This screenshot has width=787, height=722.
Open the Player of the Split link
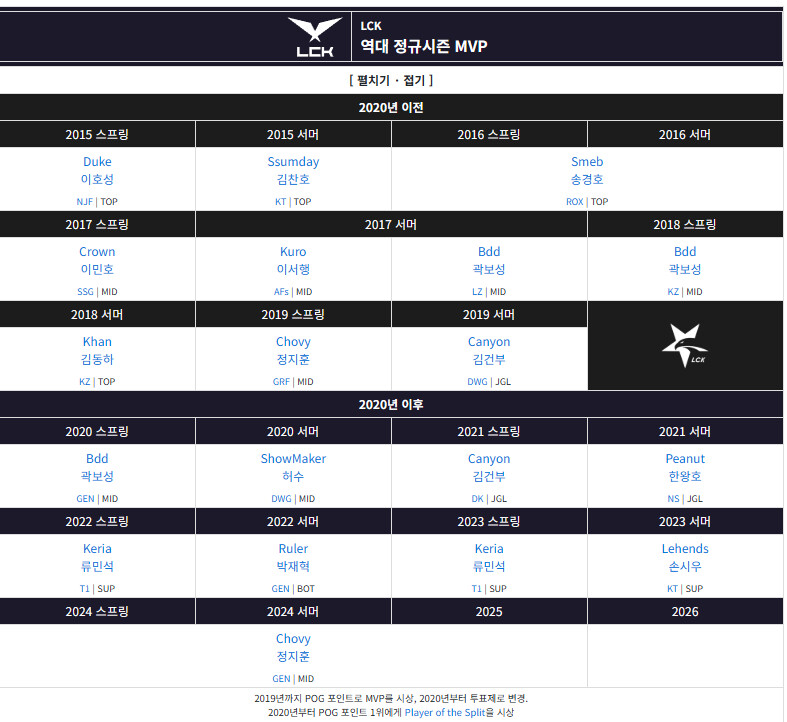pyautogui.click(x=445, y=712)
